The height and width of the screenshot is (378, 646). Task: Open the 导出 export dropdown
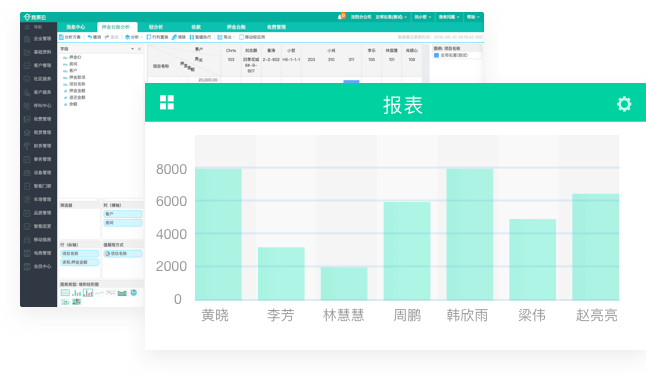point(226,37)
